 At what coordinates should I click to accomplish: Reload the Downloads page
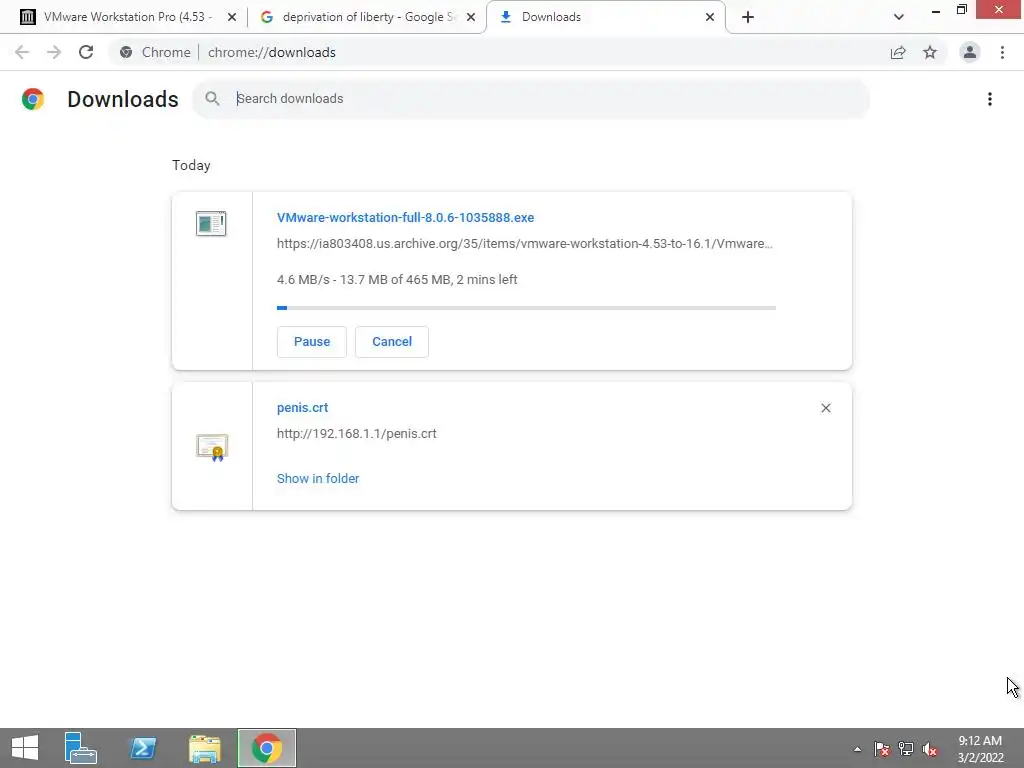(86, 52)
